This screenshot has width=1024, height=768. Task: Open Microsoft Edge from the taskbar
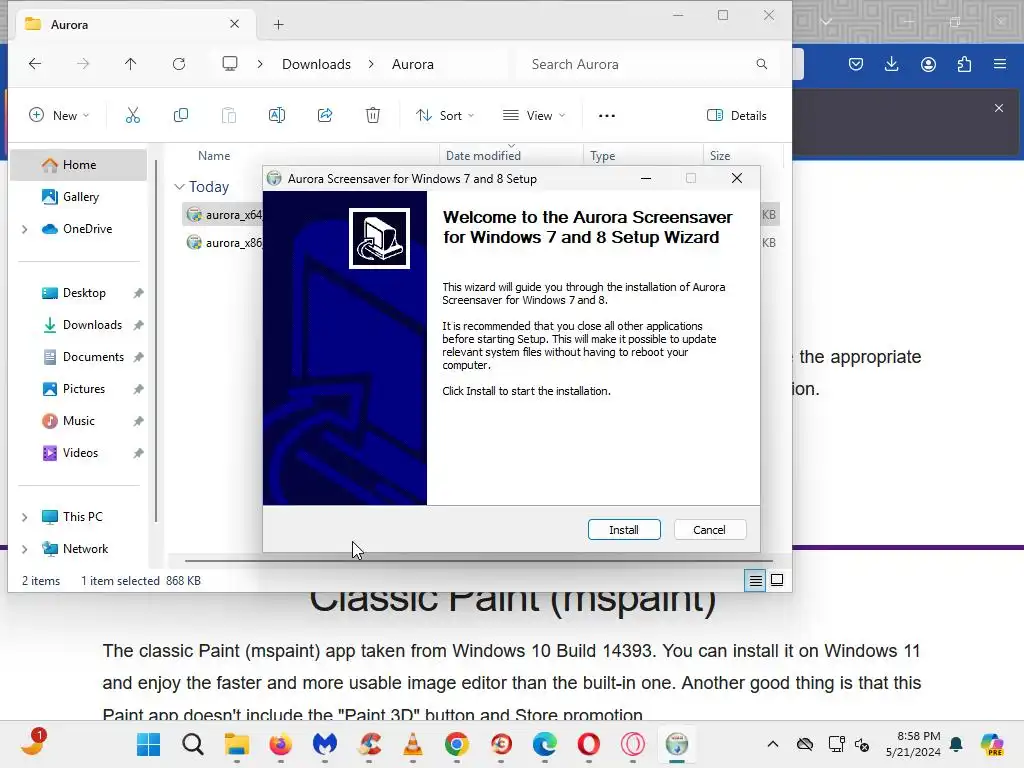545,744
